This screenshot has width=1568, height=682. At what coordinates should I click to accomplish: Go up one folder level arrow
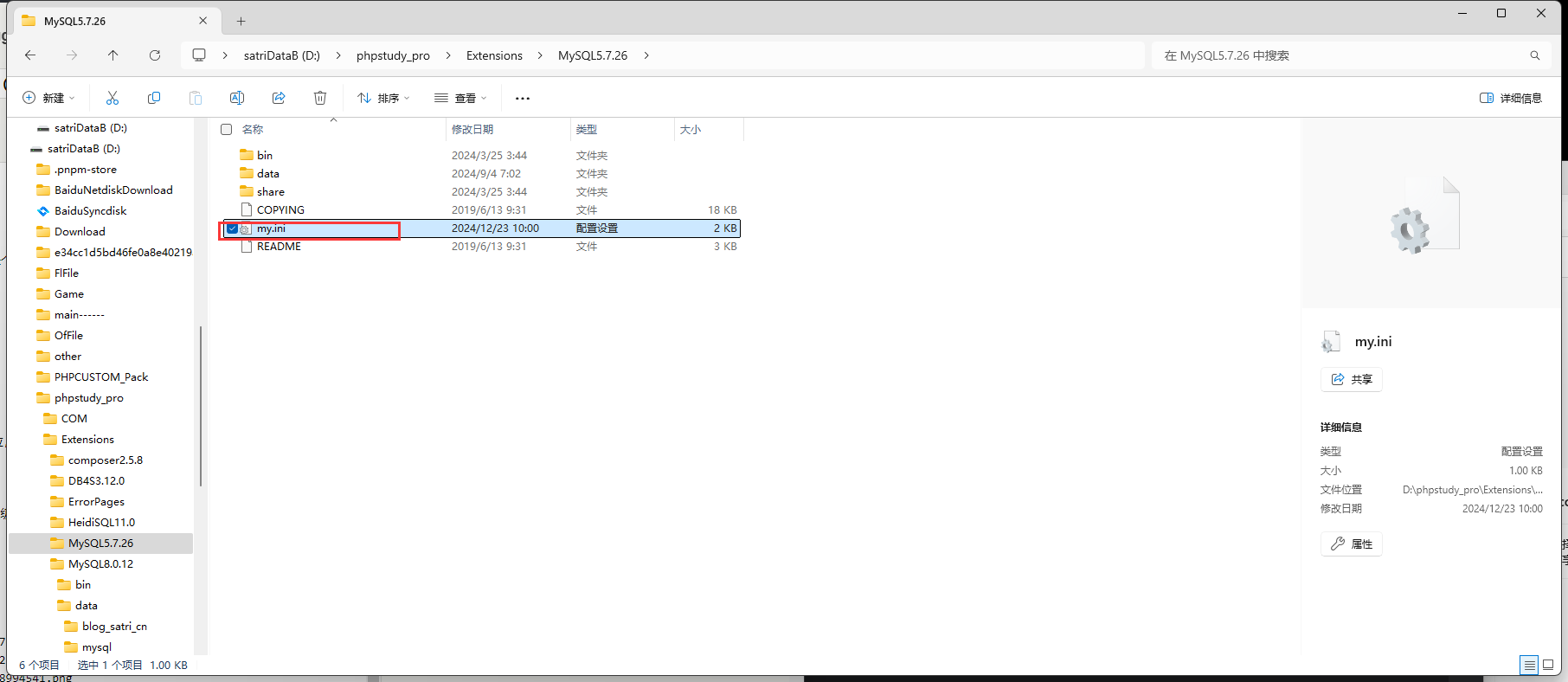pos(113,55)
